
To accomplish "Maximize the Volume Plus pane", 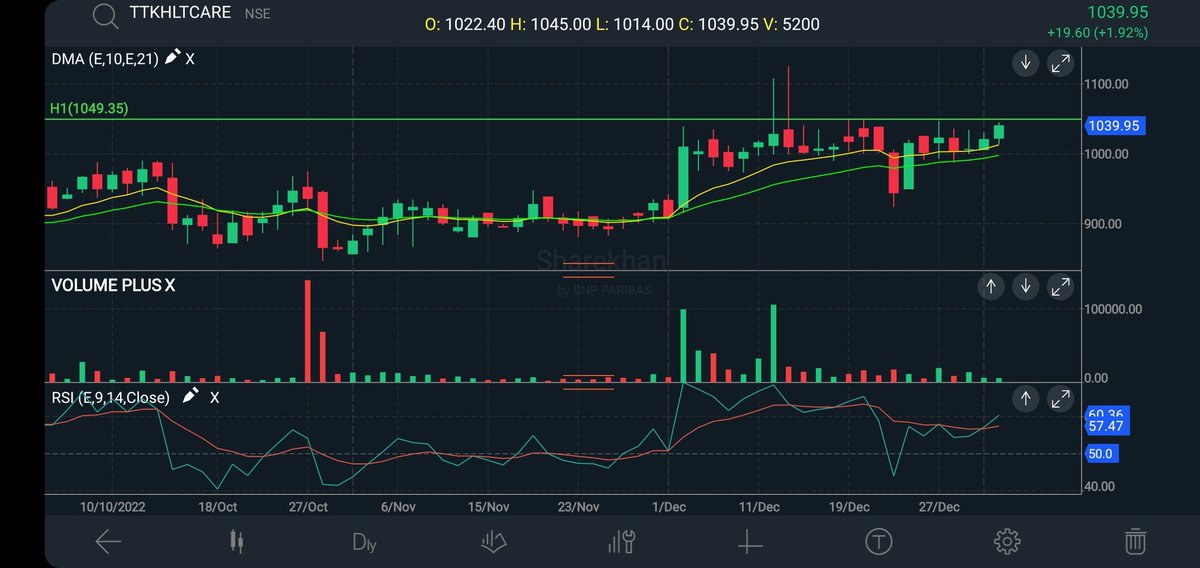I will pos(1060,286).
